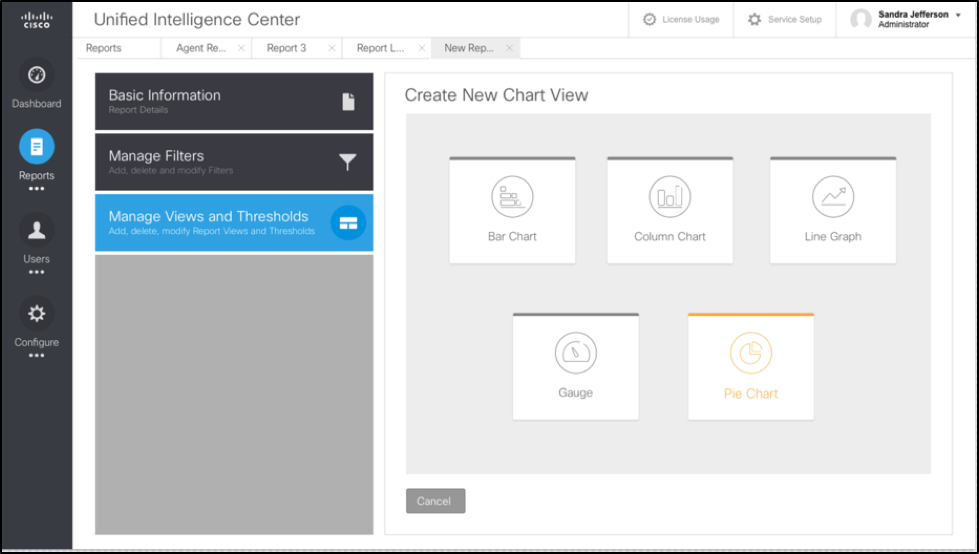Click the Gauge label
The width and height of the screenshot is (979, 554).
(576, 393)
